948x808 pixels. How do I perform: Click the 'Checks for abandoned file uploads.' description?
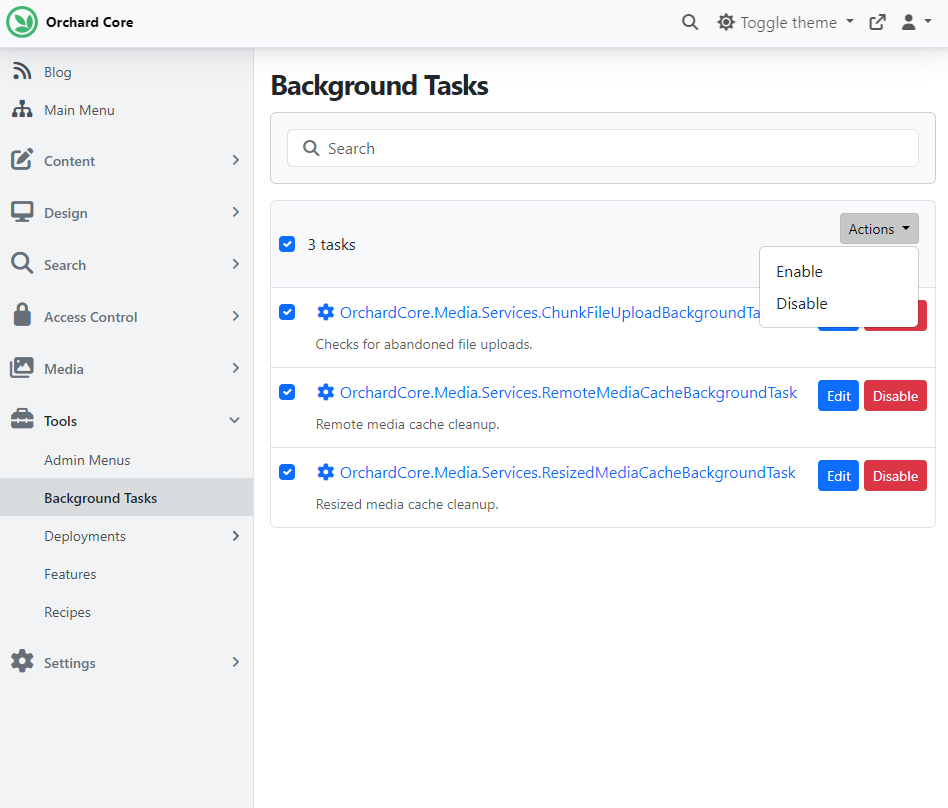point(424,344)
